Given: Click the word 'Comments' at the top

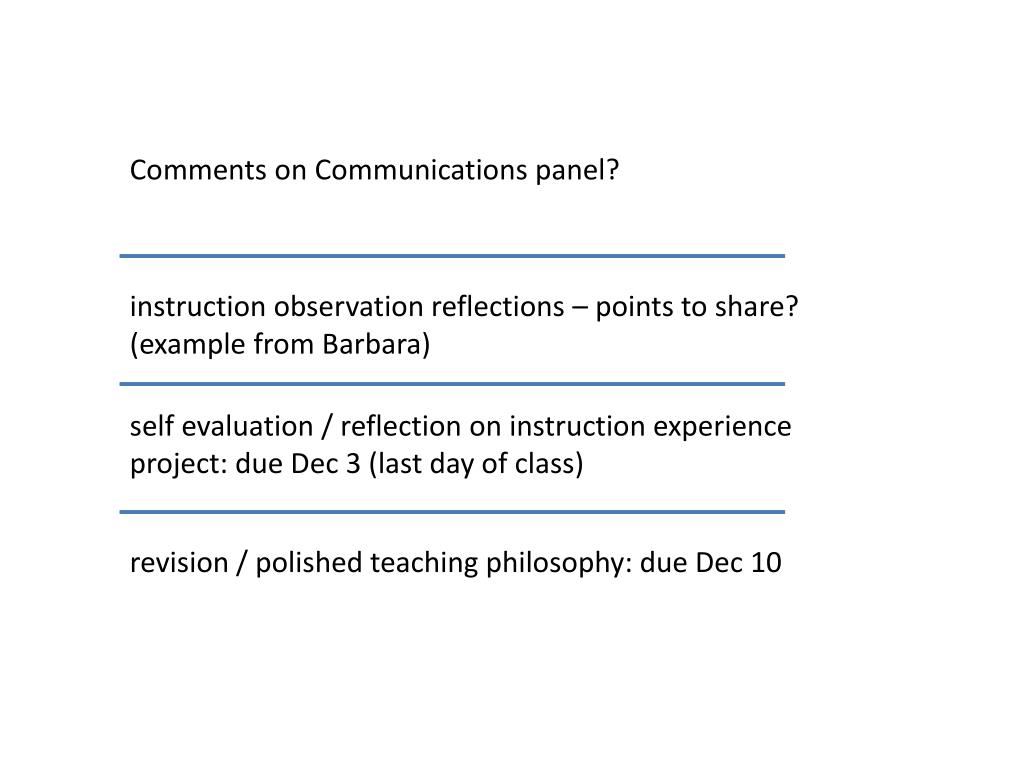Looking at the screenshot, I should pyautogui.click(x=199, y=170).
